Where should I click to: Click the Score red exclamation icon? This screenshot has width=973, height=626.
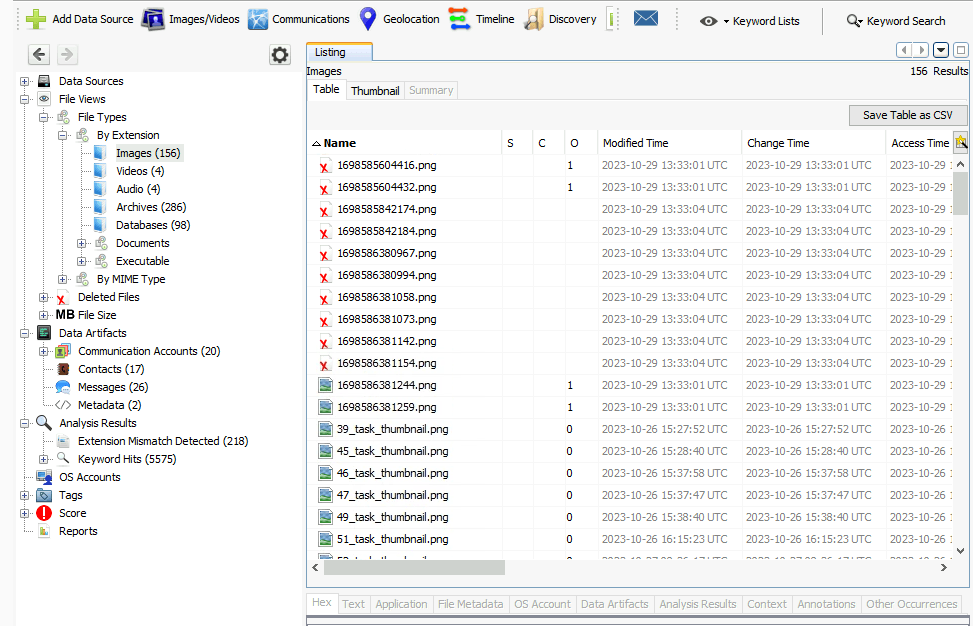tap(44, 513)
